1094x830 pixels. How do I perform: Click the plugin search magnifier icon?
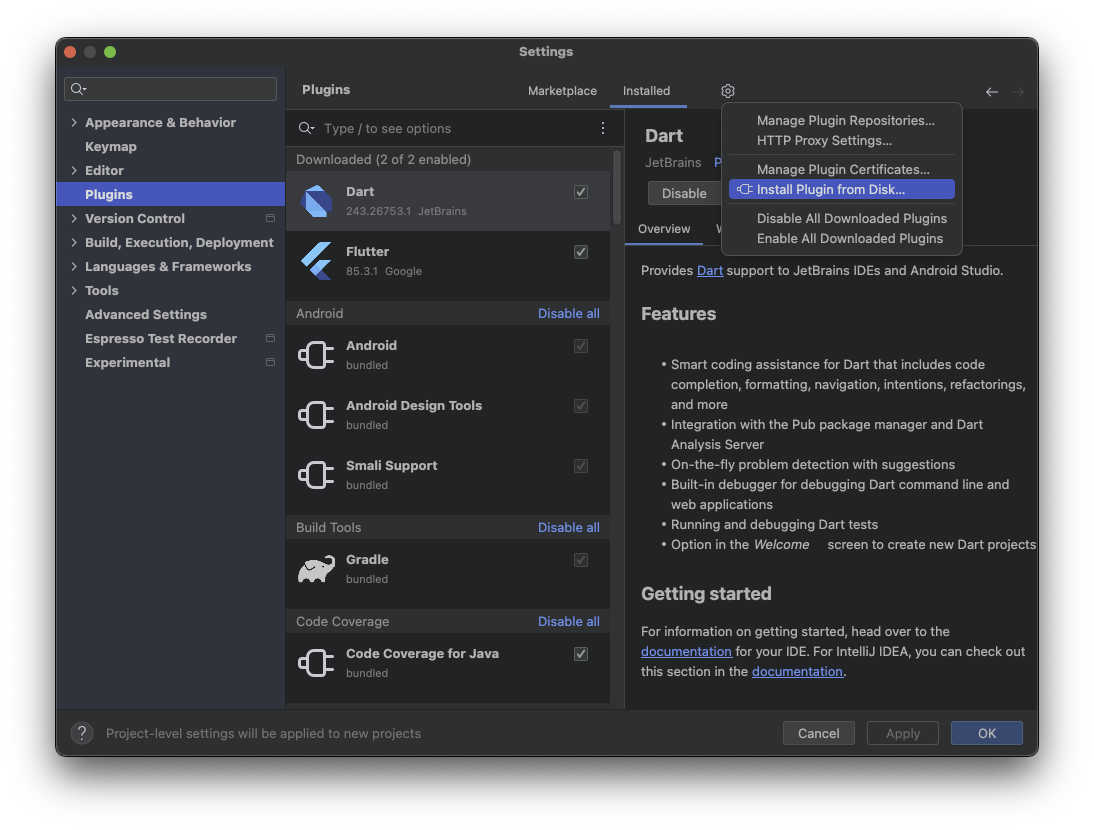click(306, 128)
